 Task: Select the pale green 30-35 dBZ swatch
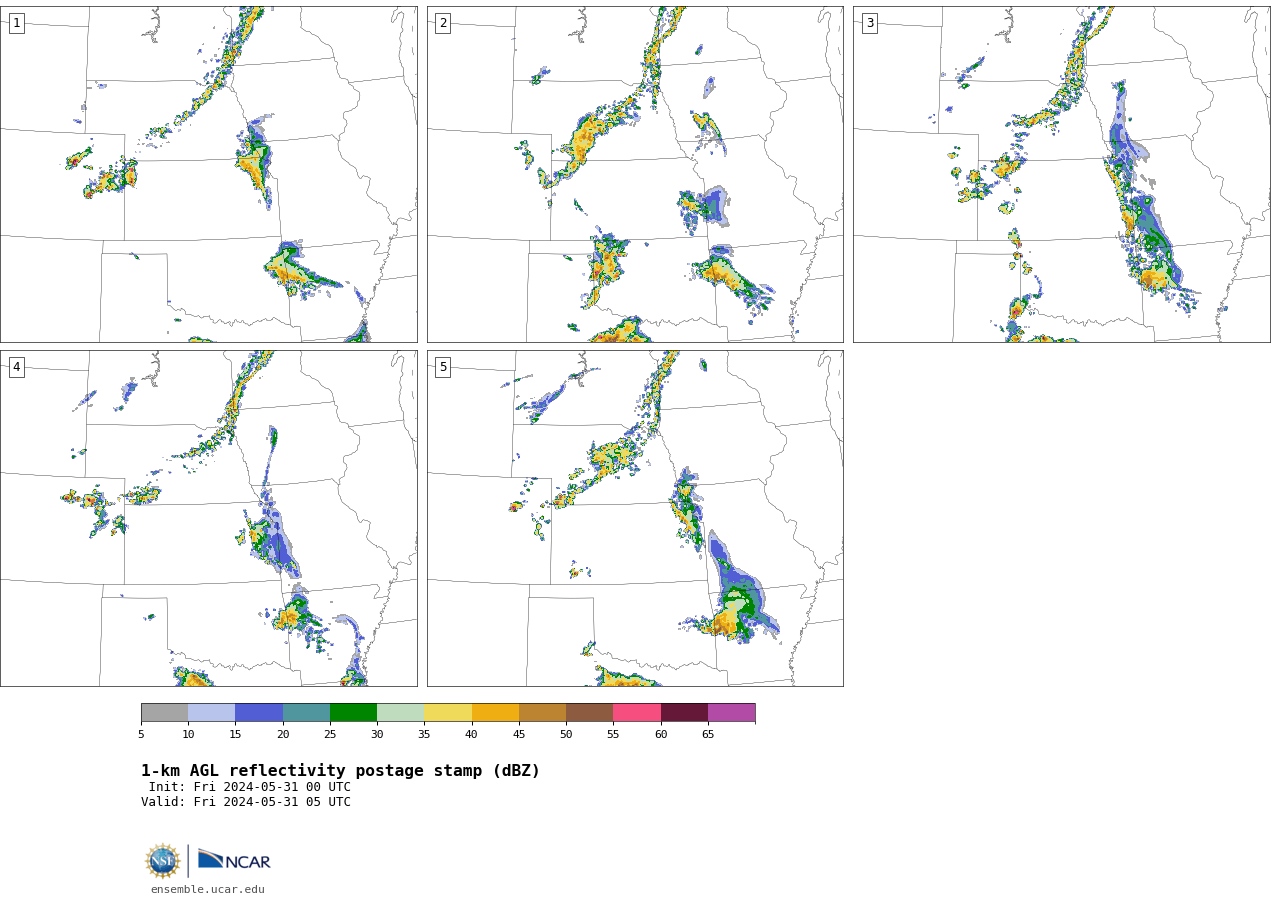[x=400, y=713]
